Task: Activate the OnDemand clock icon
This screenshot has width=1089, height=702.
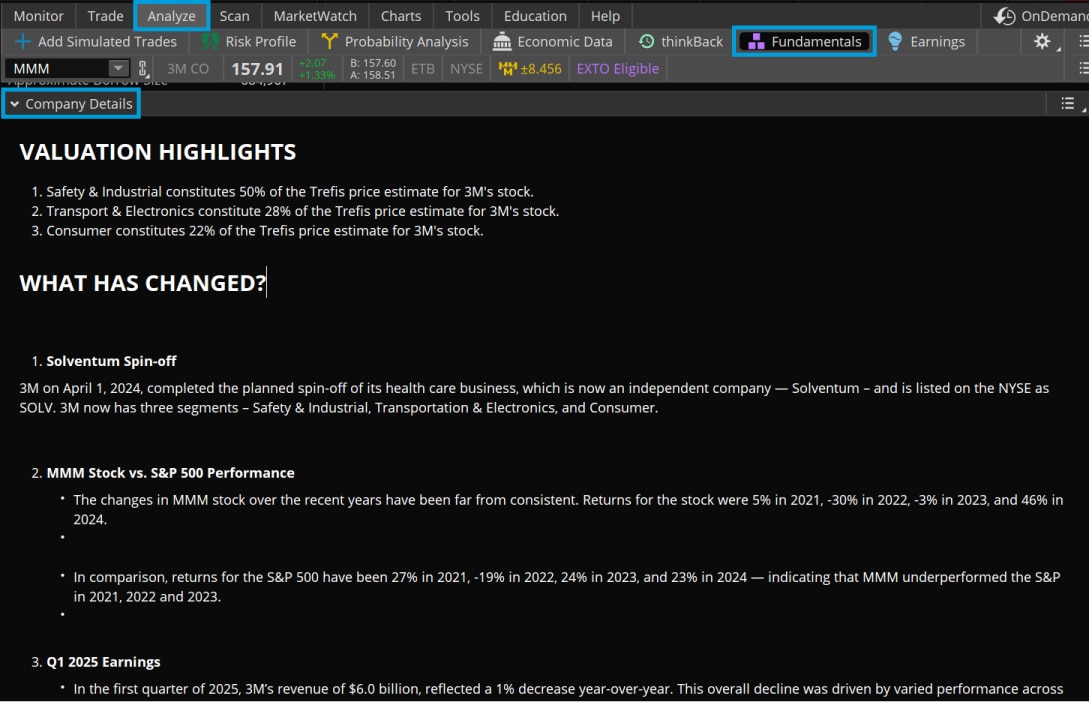Action: click(1004, 16)
